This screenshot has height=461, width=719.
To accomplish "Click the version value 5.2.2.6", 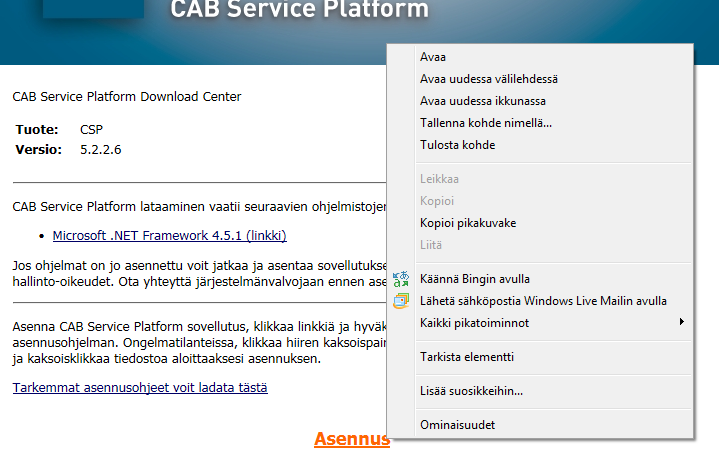I will tap(100, 150).
